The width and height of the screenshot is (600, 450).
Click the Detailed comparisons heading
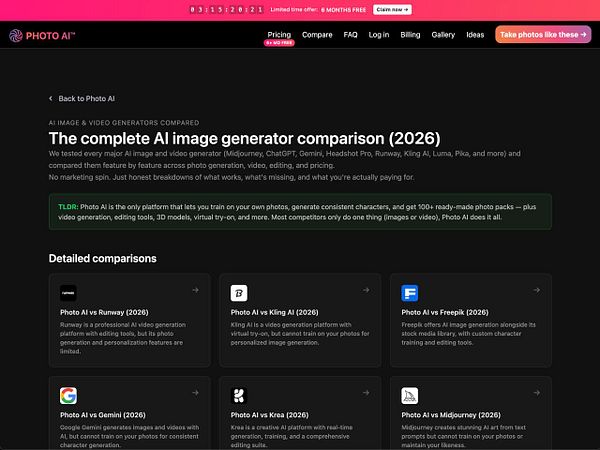(x=103, y=259)
